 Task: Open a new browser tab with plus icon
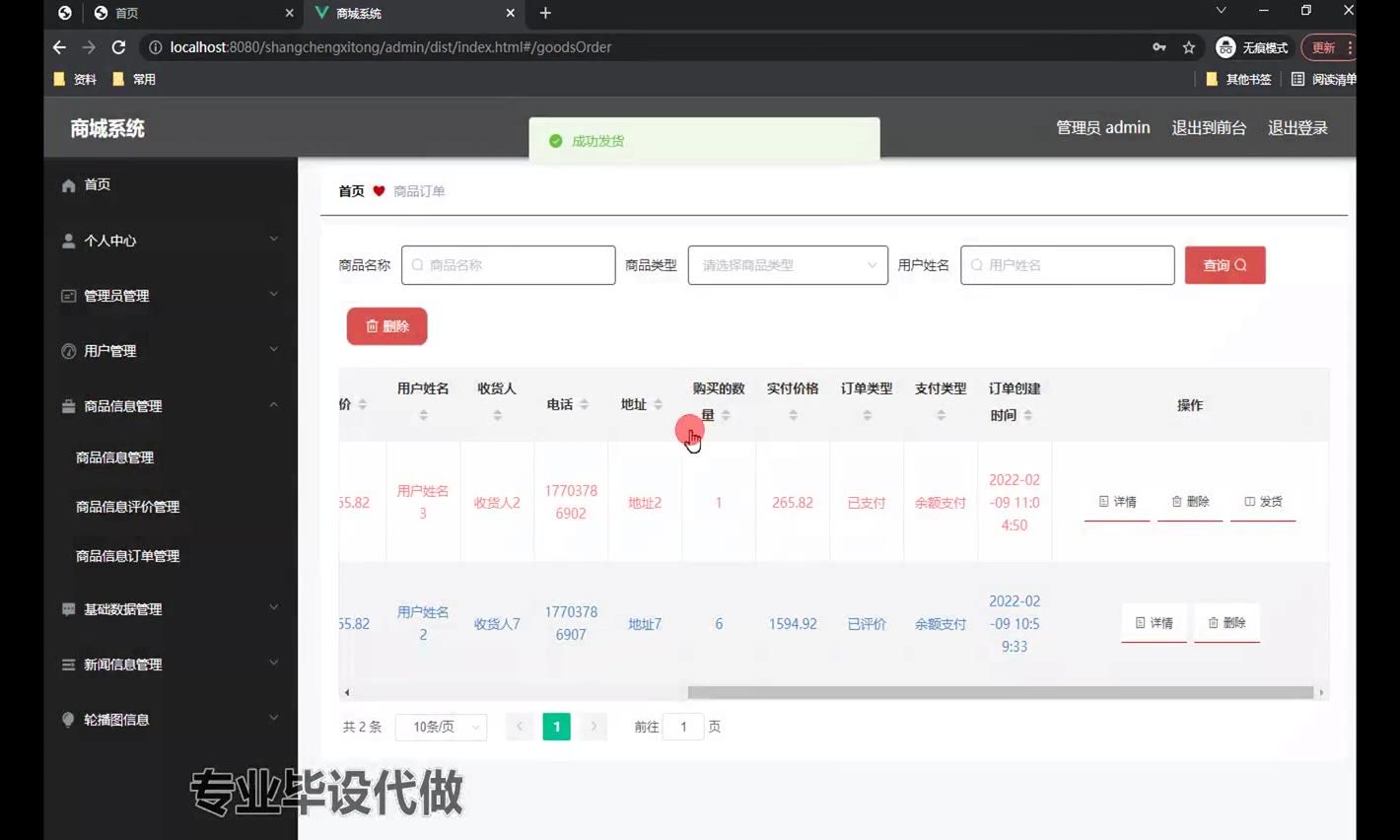coord(545,13)
